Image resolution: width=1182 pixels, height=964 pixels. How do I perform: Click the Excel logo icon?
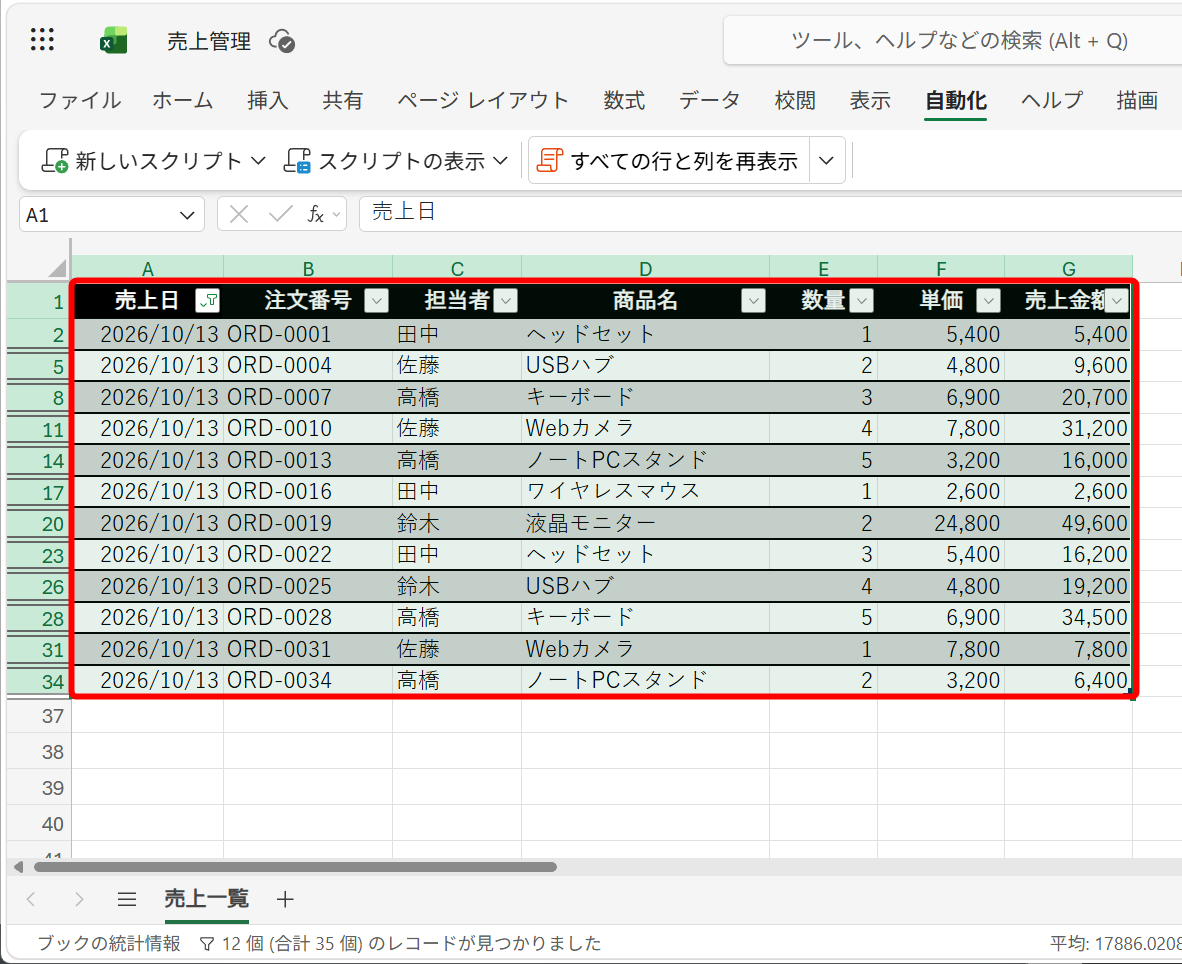tap(114, 41)
